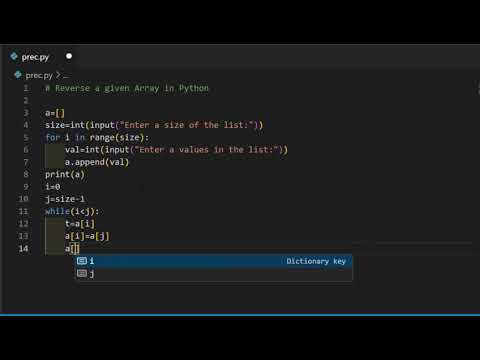This screenshot has width=480, height=360.
Task: Click line number 1 in the gutter
Action: [26, 88]
